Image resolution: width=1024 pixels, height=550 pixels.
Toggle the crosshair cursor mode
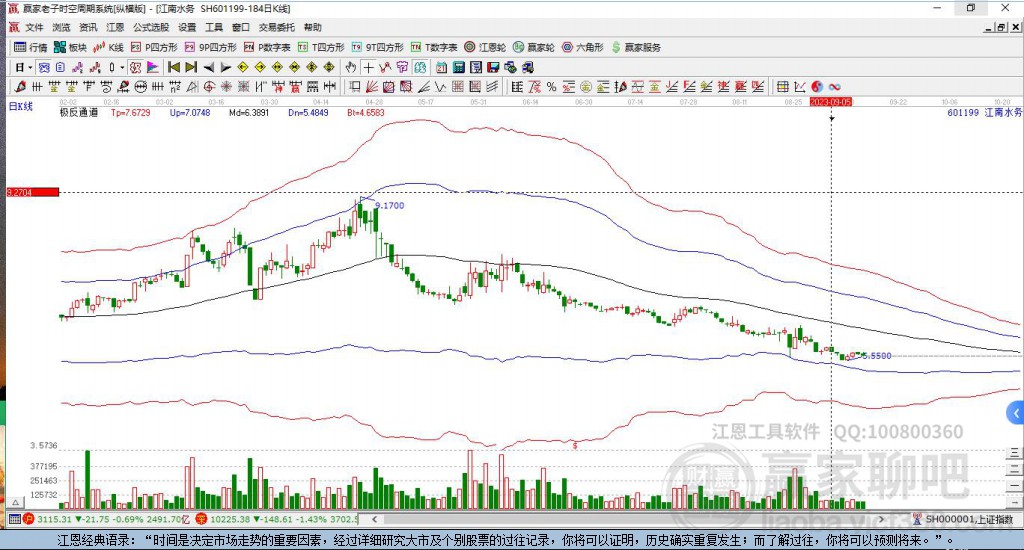[369, 67]
